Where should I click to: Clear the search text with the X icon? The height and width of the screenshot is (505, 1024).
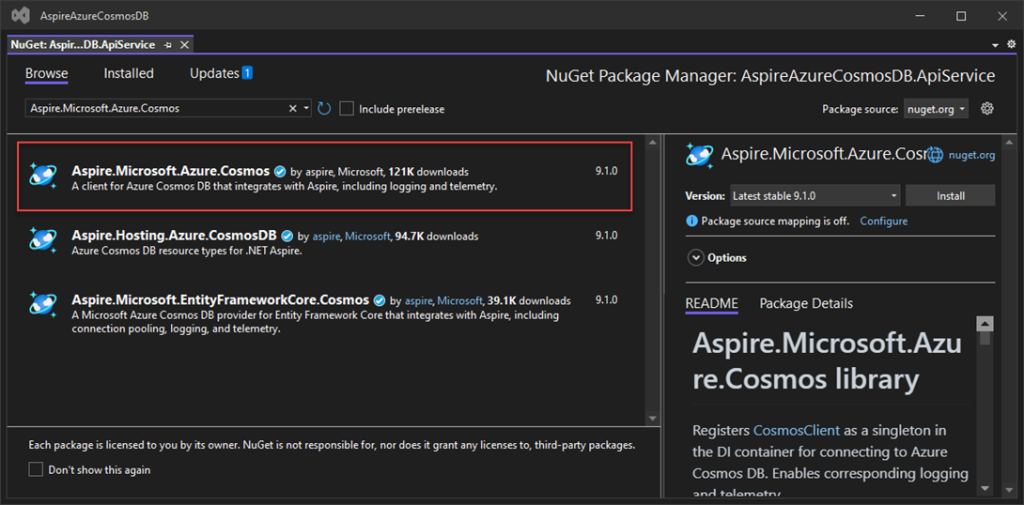point(293,108)
